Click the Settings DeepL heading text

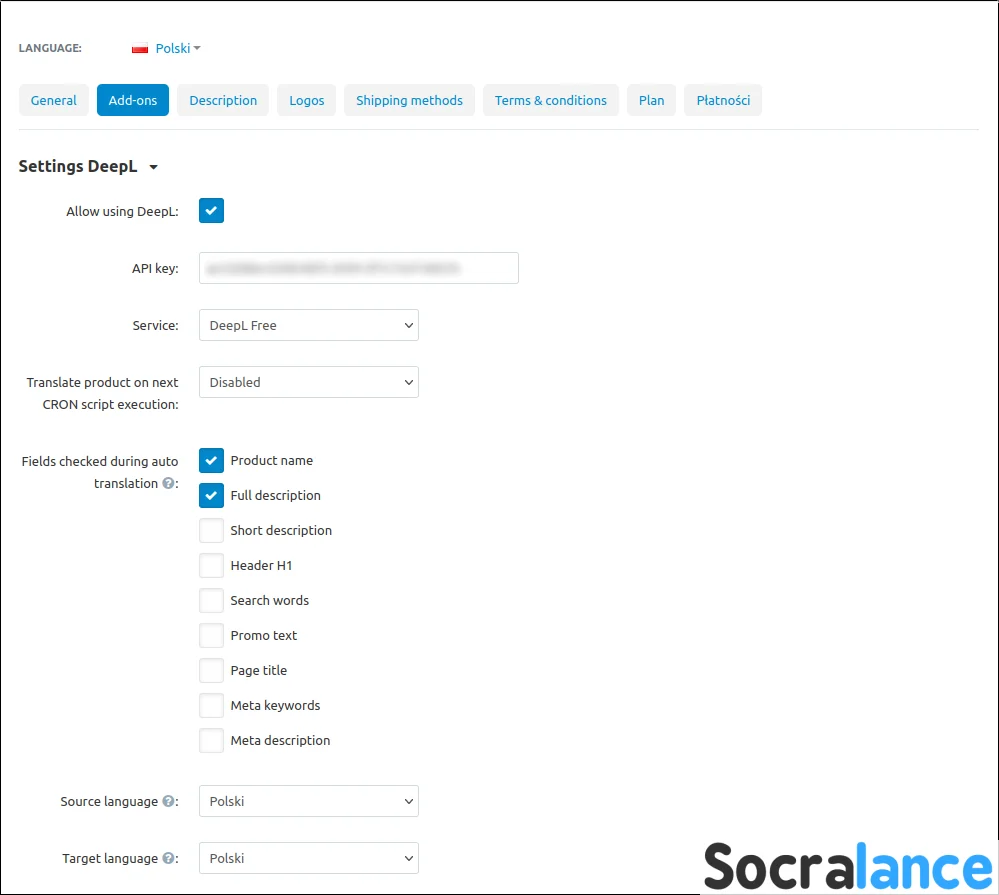[x=78, y=166]
